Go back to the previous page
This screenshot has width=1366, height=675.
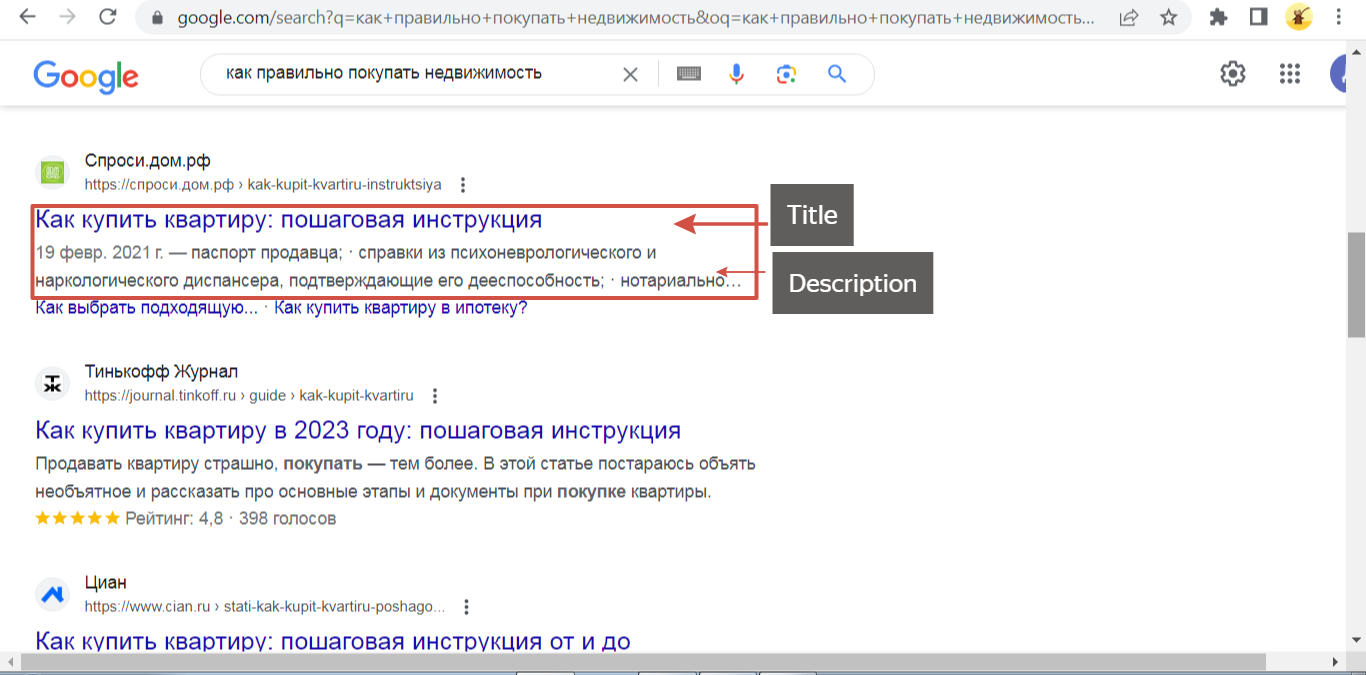27,17
